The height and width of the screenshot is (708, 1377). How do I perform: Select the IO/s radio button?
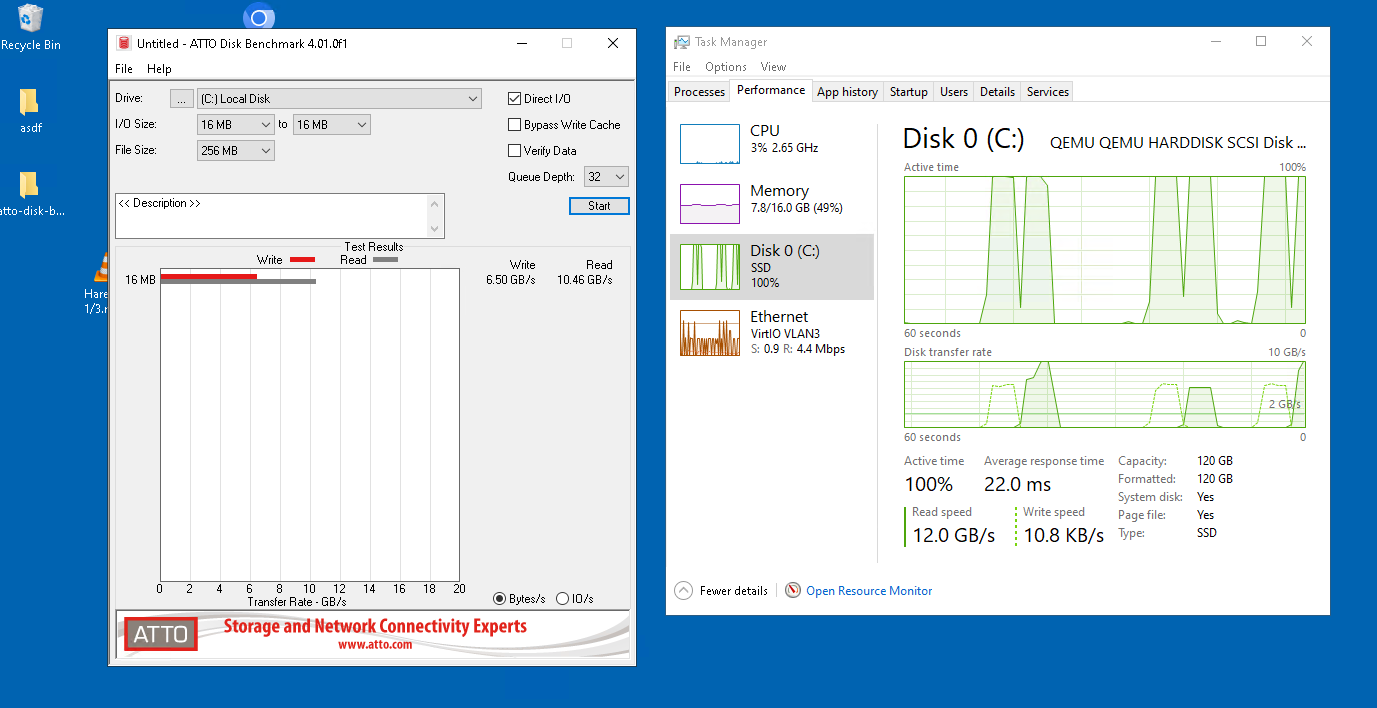pyautogui.click(x=562, y=599)
